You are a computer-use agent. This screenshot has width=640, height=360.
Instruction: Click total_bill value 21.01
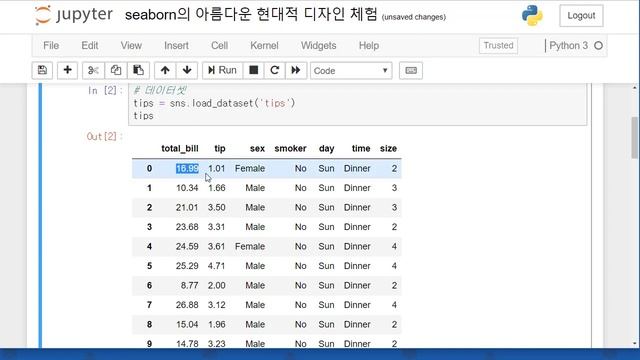coord(187,207)
